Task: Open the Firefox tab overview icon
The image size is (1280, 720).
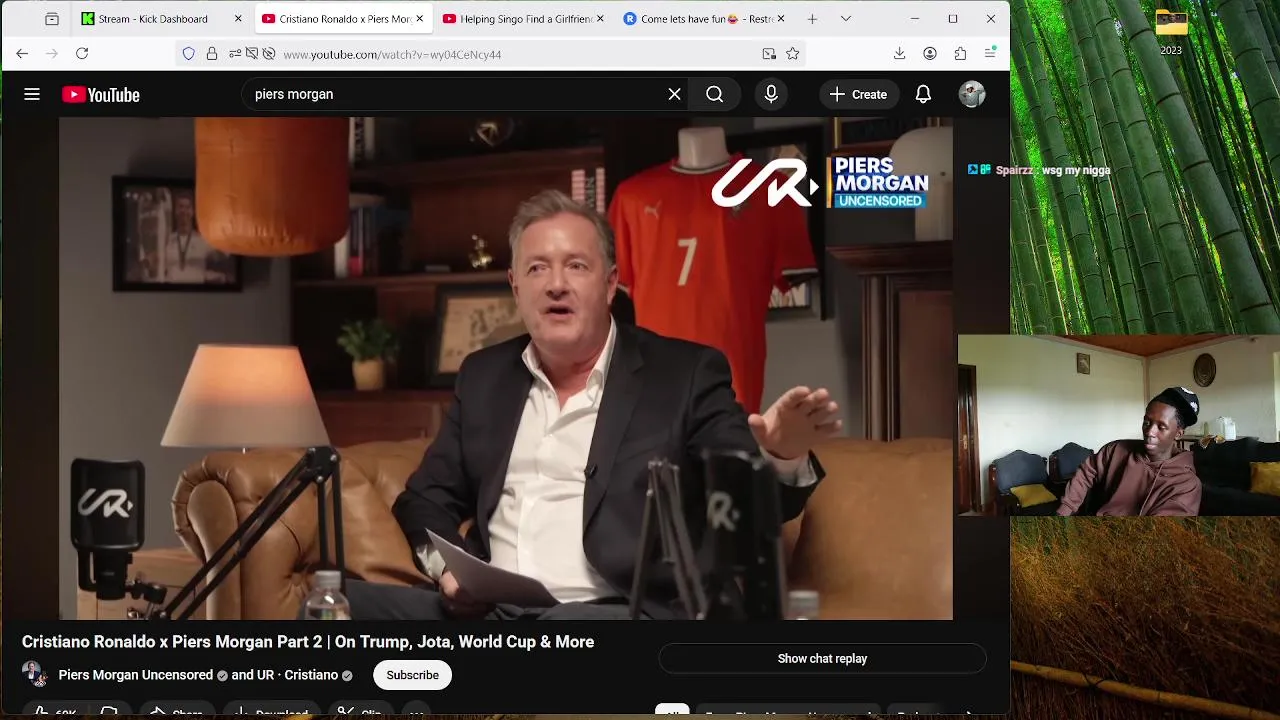Action: pyautogui.click(x=52, y=19)
